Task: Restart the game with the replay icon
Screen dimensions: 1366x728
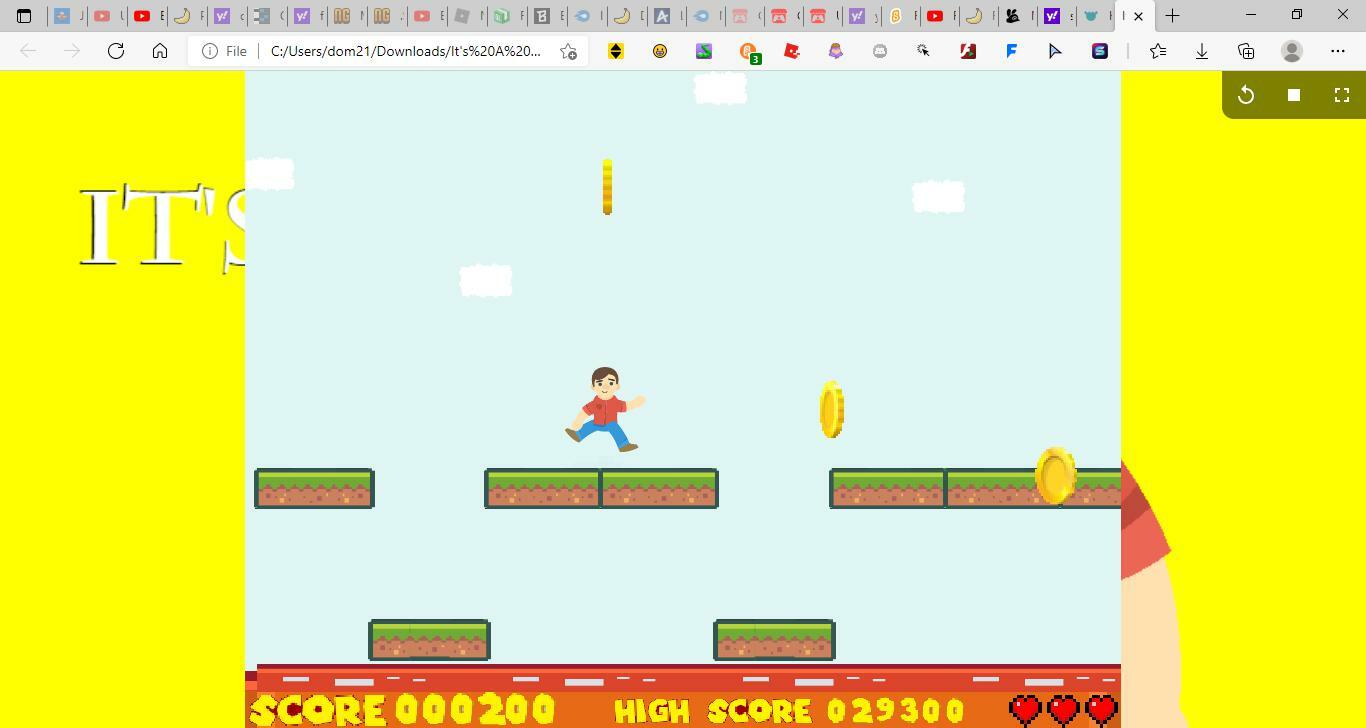Action: click(x=1246, y=95)
